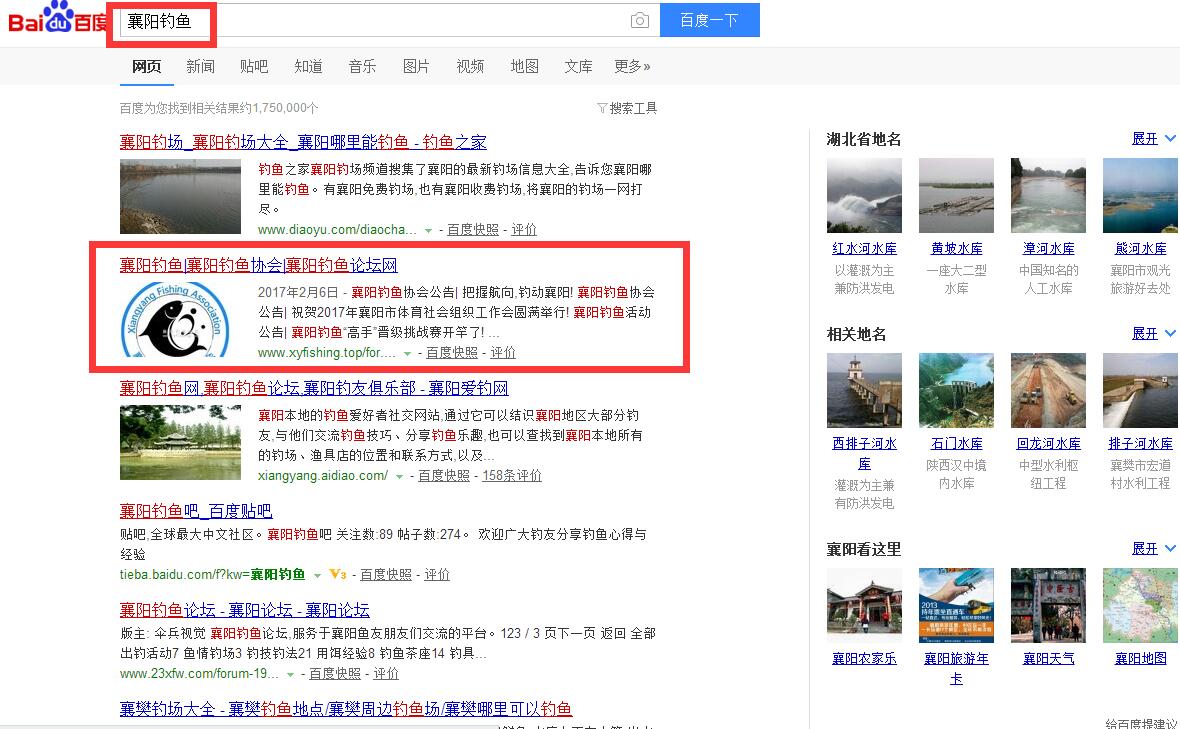Click 襄阳旅游年卡 thumbnail image
Screen dimensions: 1180x729
coord(956,606)
